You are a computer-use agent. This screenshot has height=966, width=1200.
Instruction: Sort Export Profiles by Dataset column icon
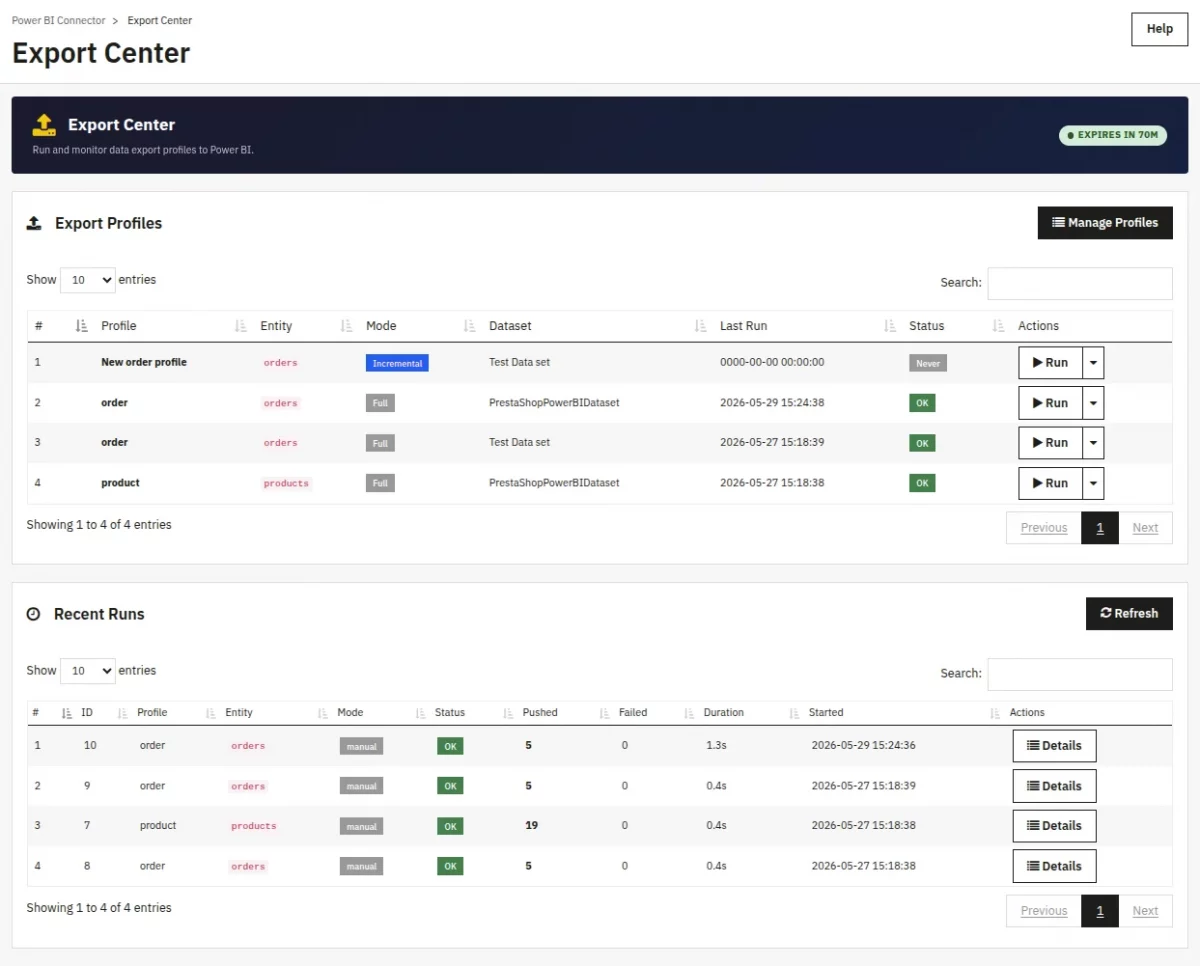click(700, 326)
